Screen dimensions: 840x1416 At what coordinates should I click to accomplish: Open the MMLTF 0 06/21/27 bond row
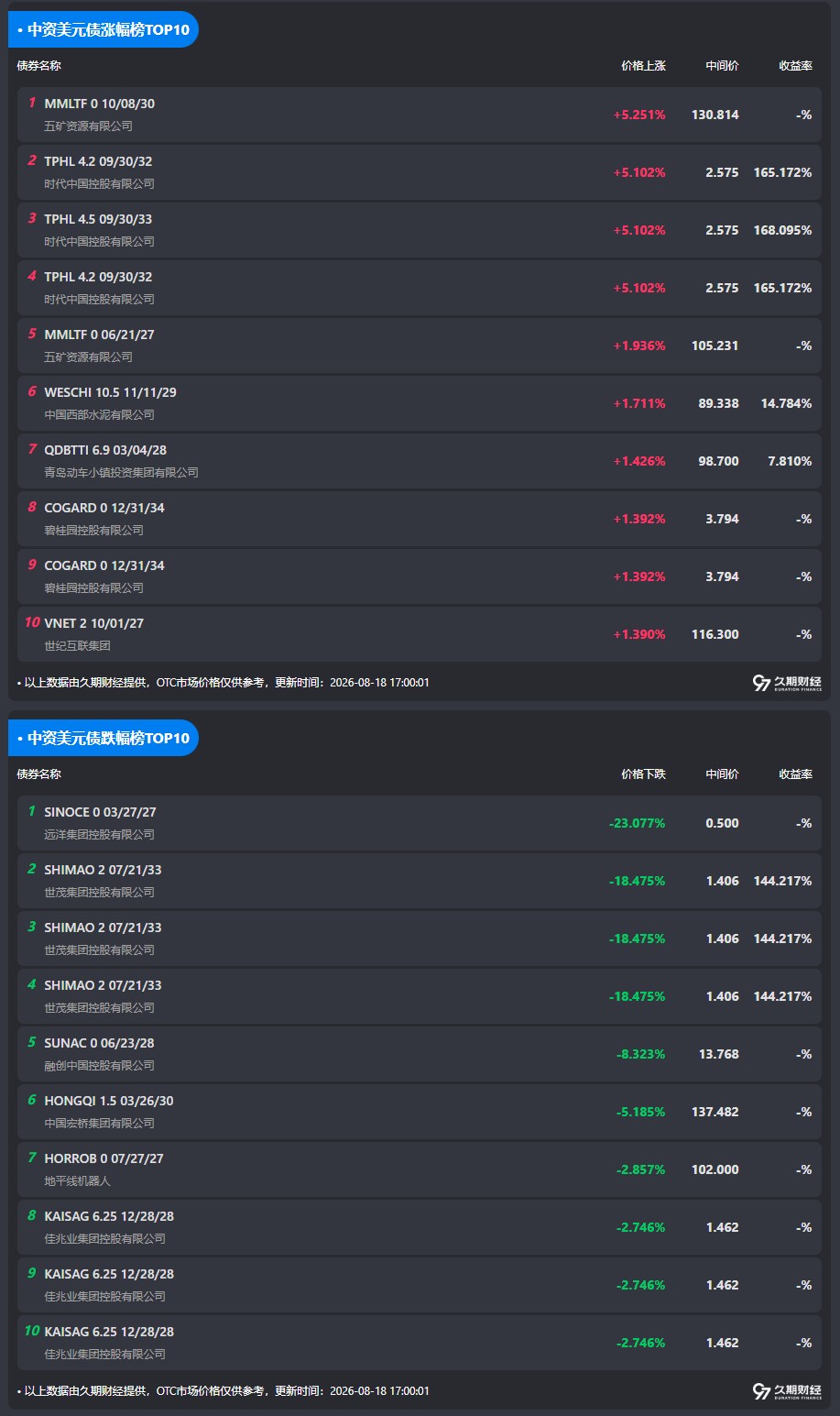(x=420, y=346)
